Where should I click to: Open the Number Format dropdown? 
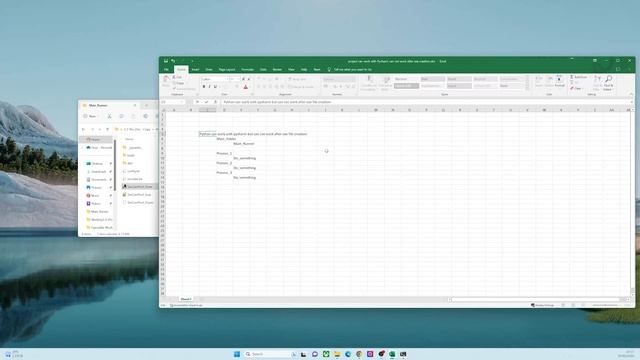[353, 79]
